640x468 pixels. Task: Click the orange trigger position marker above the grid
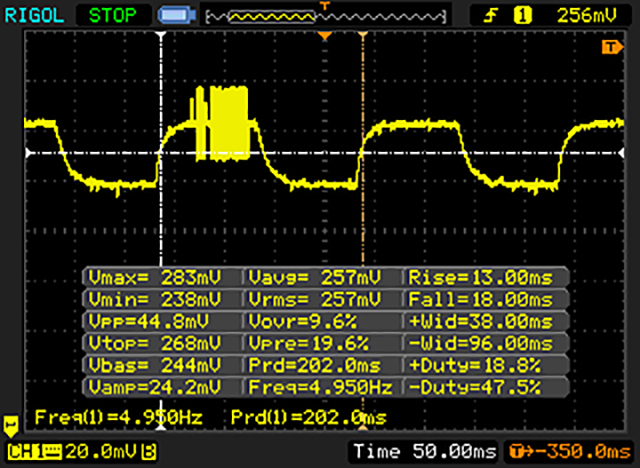323,37
